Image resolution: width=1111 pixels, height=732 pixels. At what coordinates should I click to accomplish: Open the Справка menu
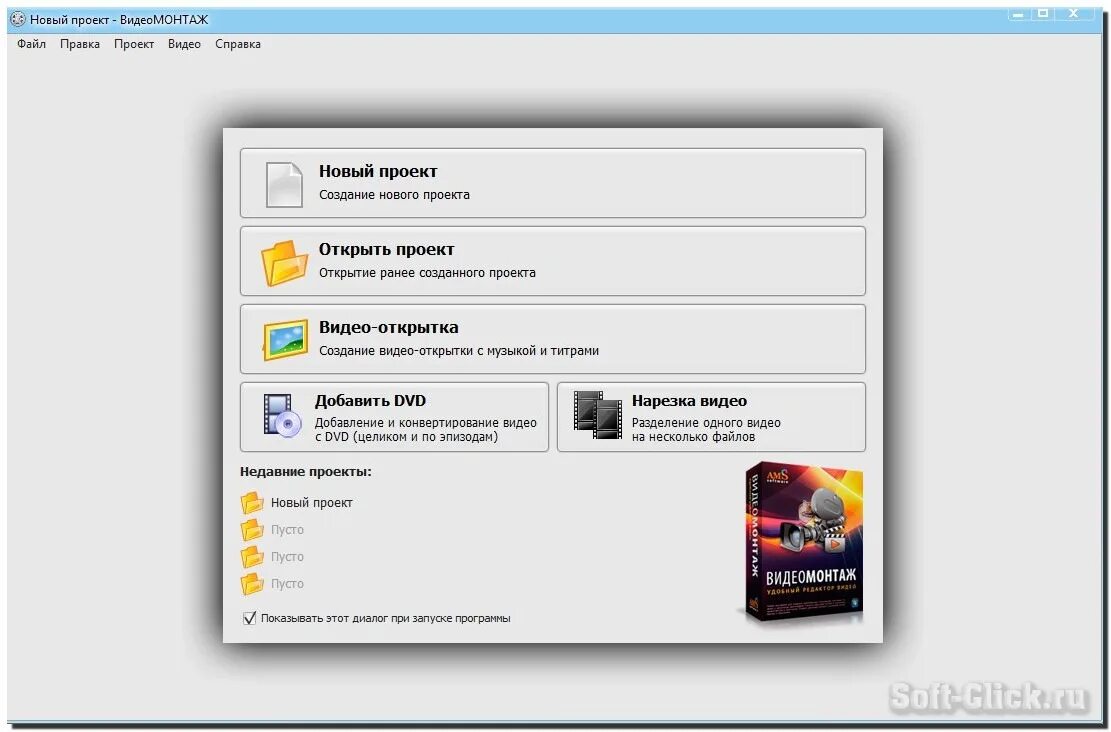tap(238, 44)
